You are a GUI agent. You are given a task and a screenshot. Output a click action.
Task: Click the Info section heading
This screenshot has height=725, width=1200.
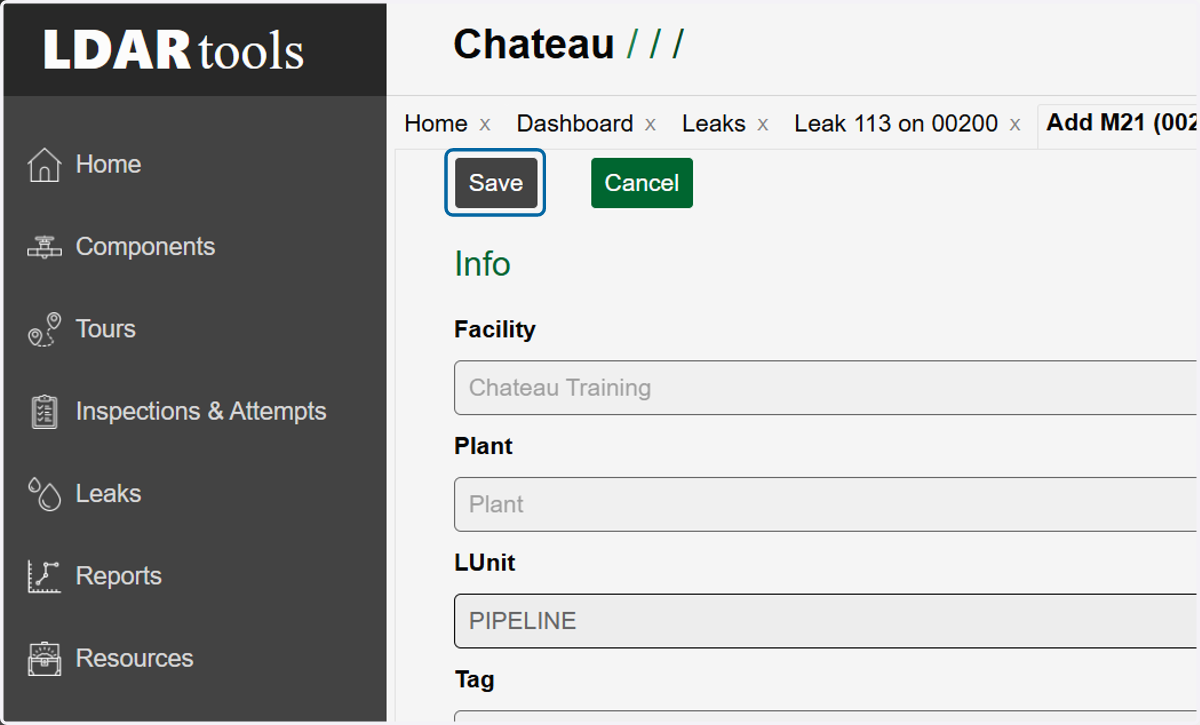point(482,264)
